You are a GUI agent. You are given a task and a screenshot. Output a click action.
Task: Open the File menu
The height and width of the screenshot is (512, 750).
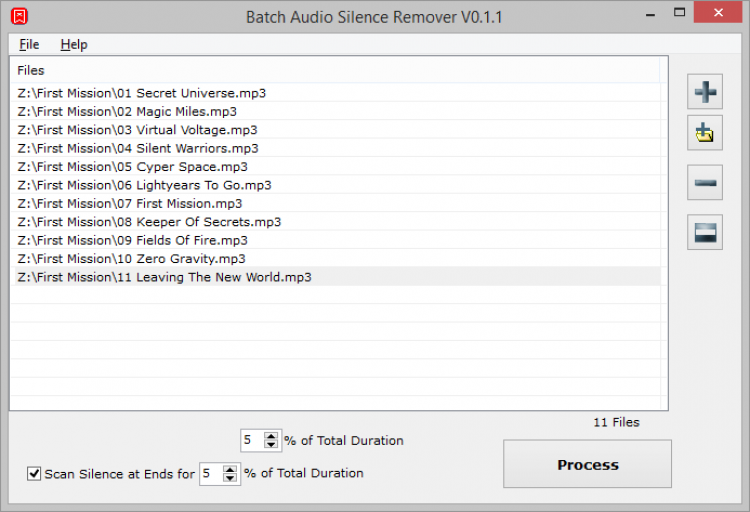[29, 44]
